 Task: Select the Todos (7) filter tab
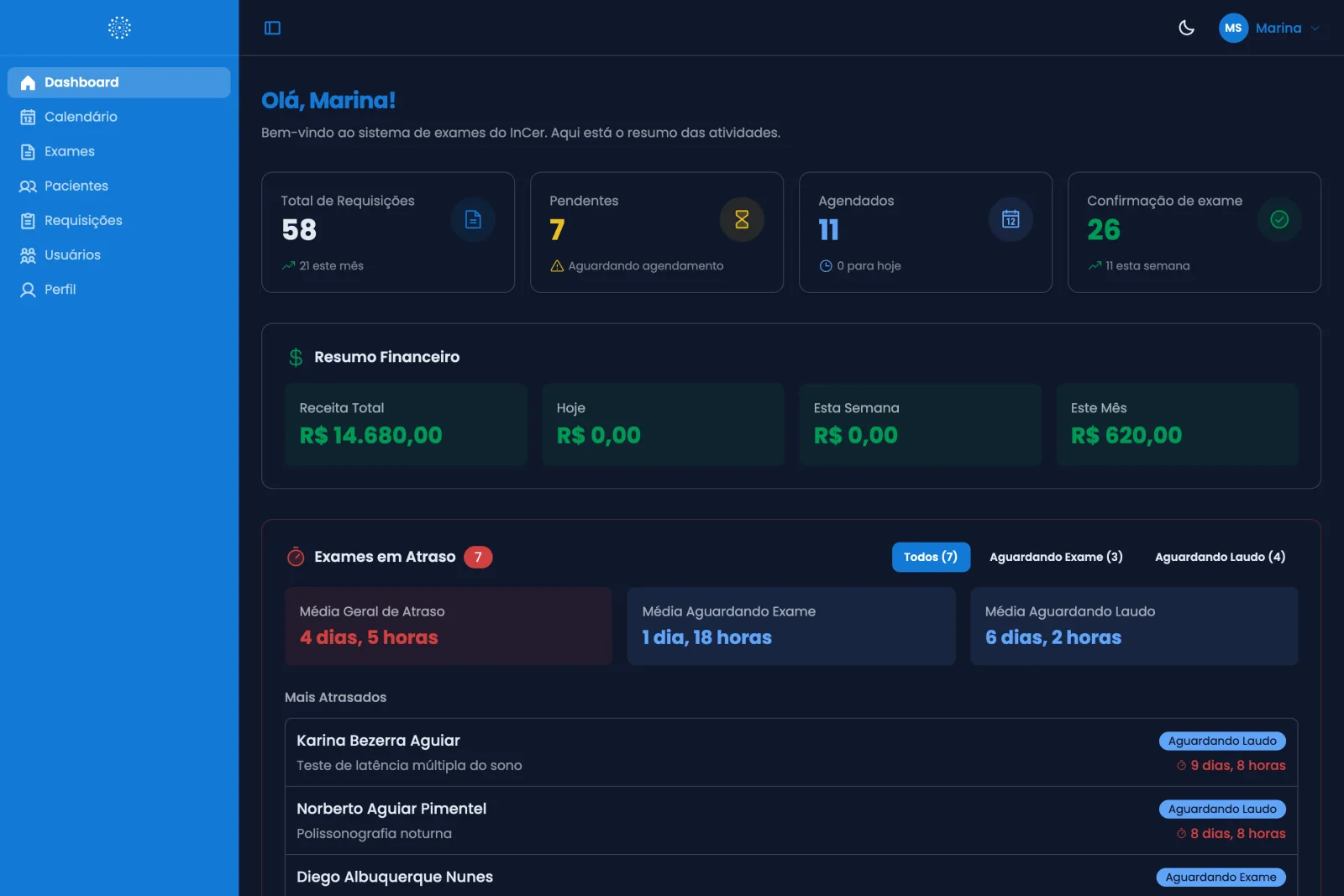(931, 557)
